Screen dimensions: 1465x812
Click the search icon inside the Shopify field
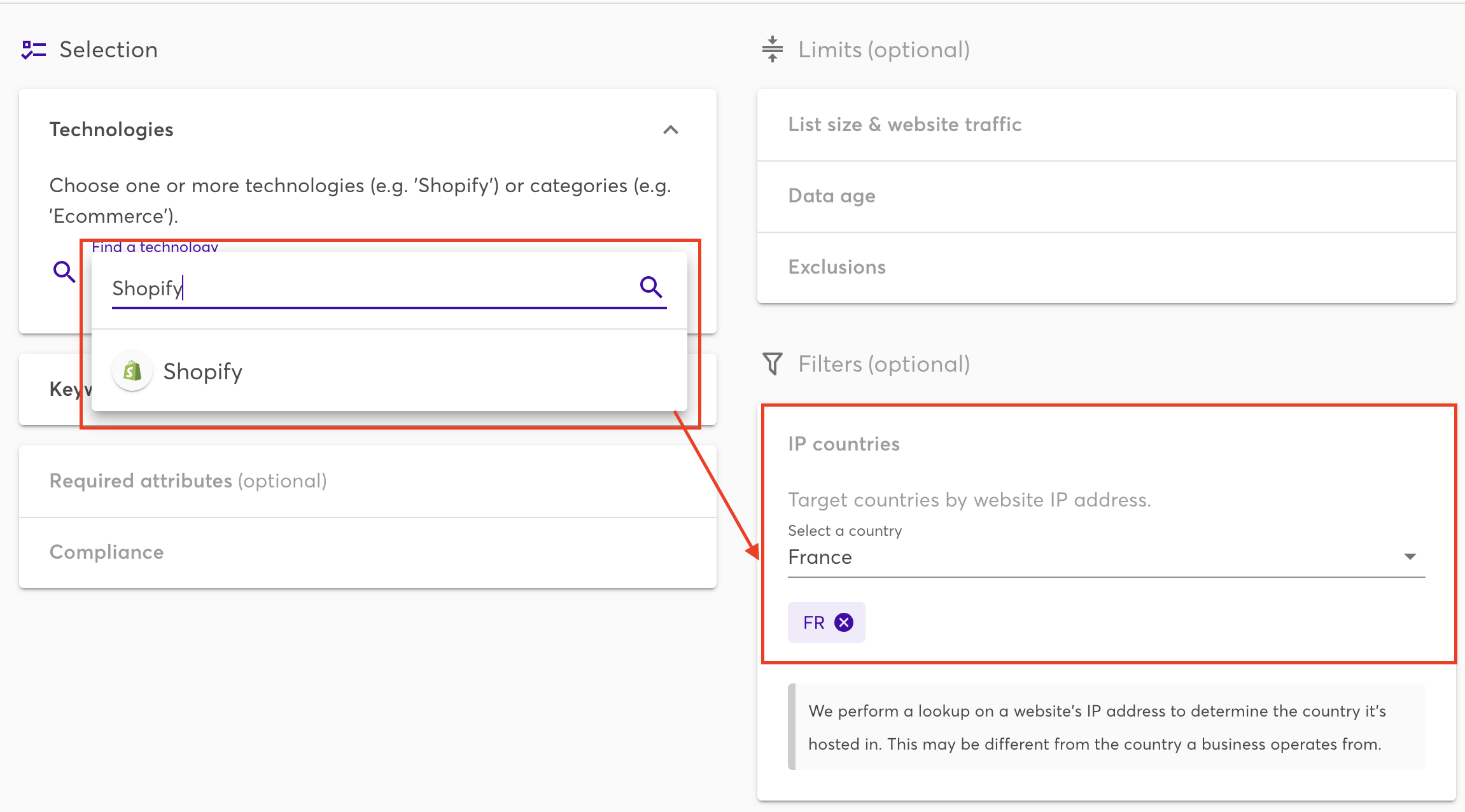[651, 287]
